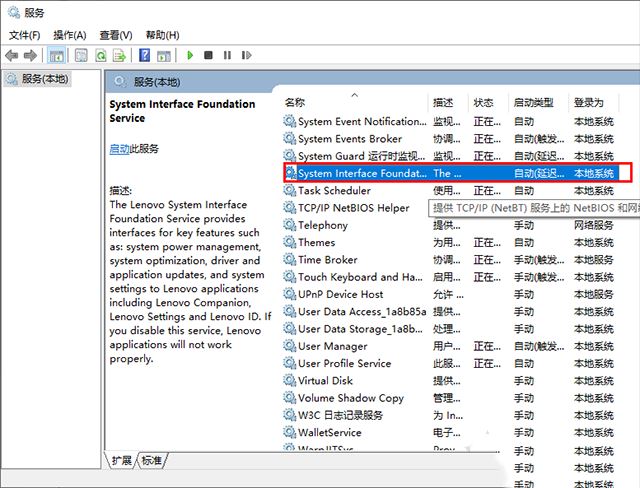
Task: Click gear icon next to Volume Shadow Copy
Action: [289, 397]
